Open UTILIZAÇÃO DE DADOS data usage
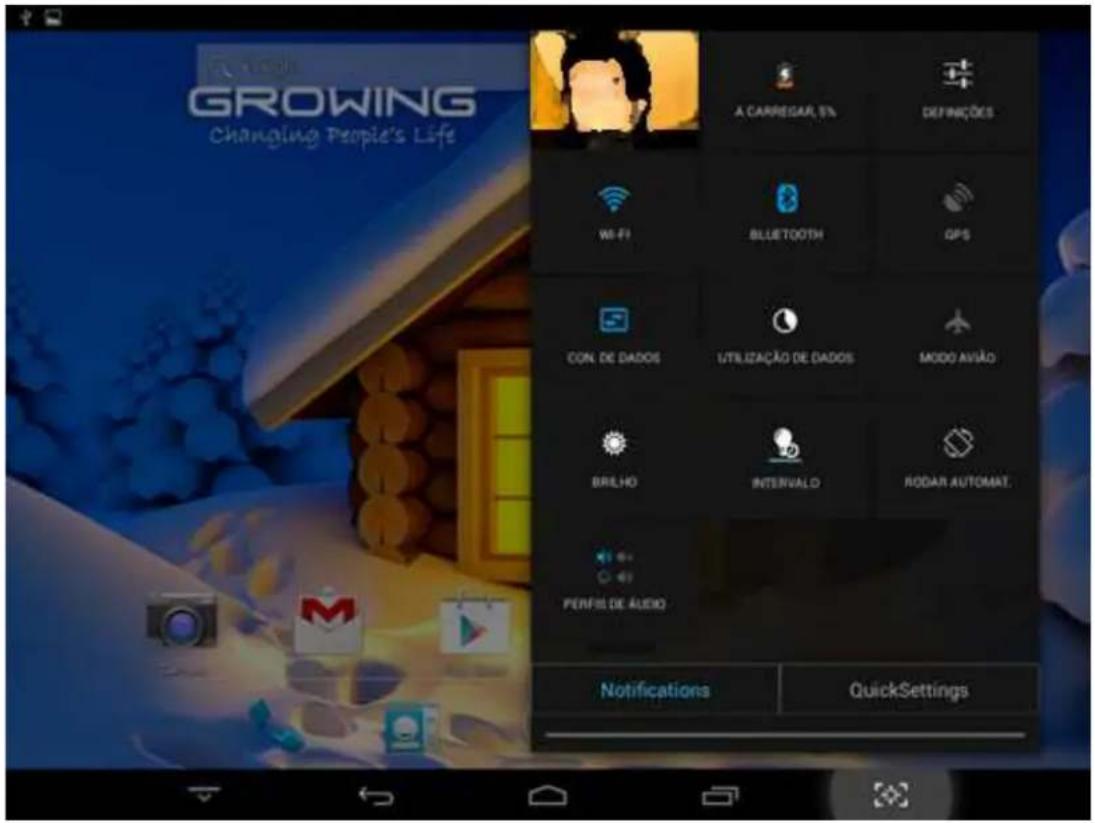This screenshot has height=823, width=1095. pos(786,336)
